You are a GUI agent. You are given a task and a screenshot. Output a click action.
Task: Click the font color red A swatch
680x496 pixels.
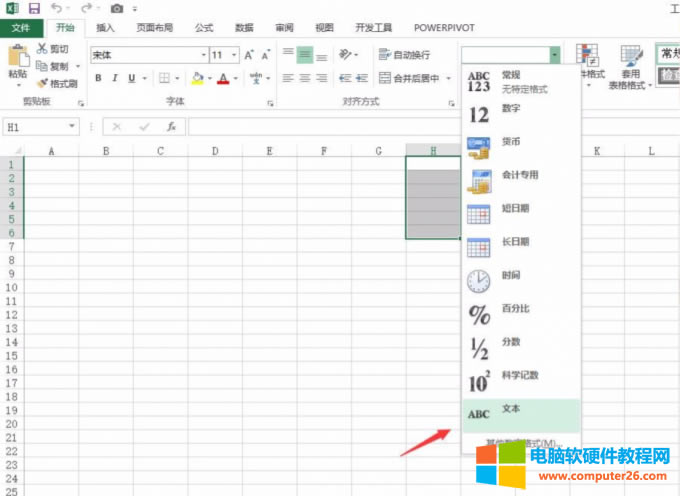222,78
